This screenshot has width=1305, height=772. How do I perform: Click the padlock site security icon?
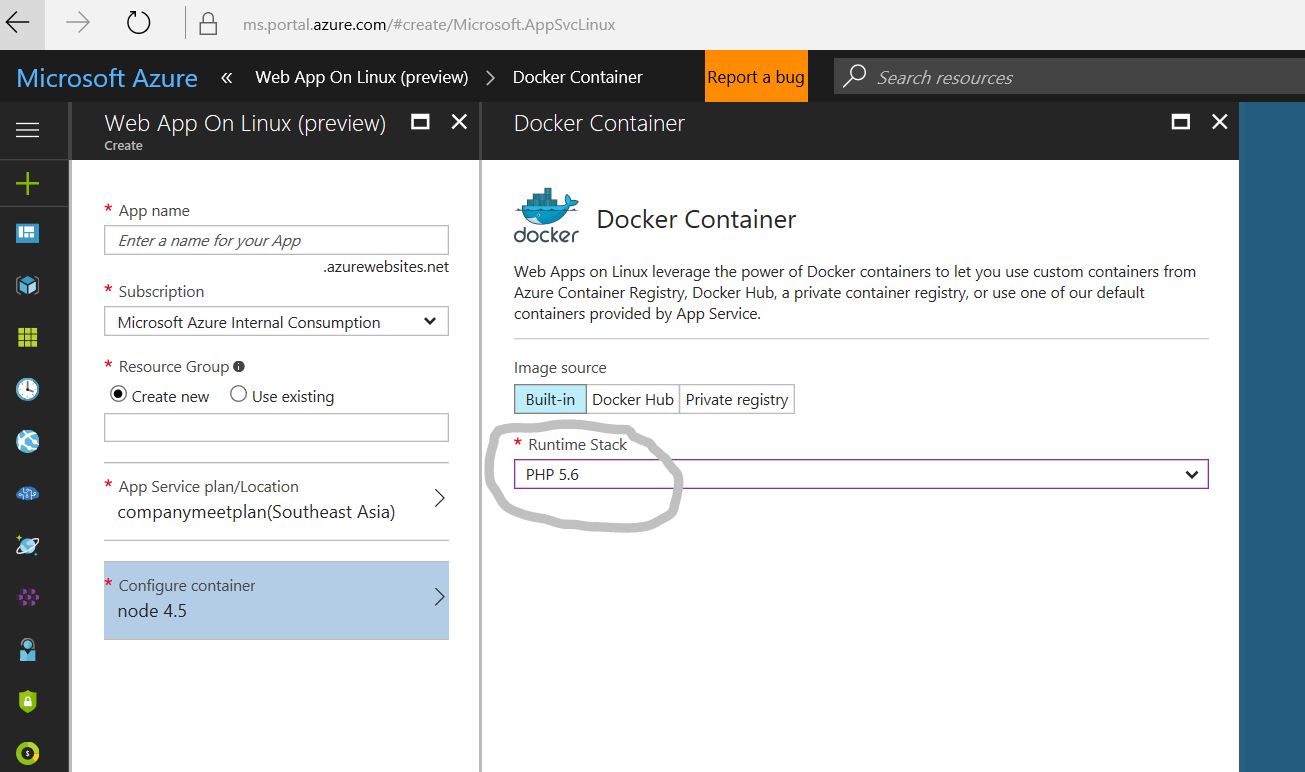(x=208, y=23)
